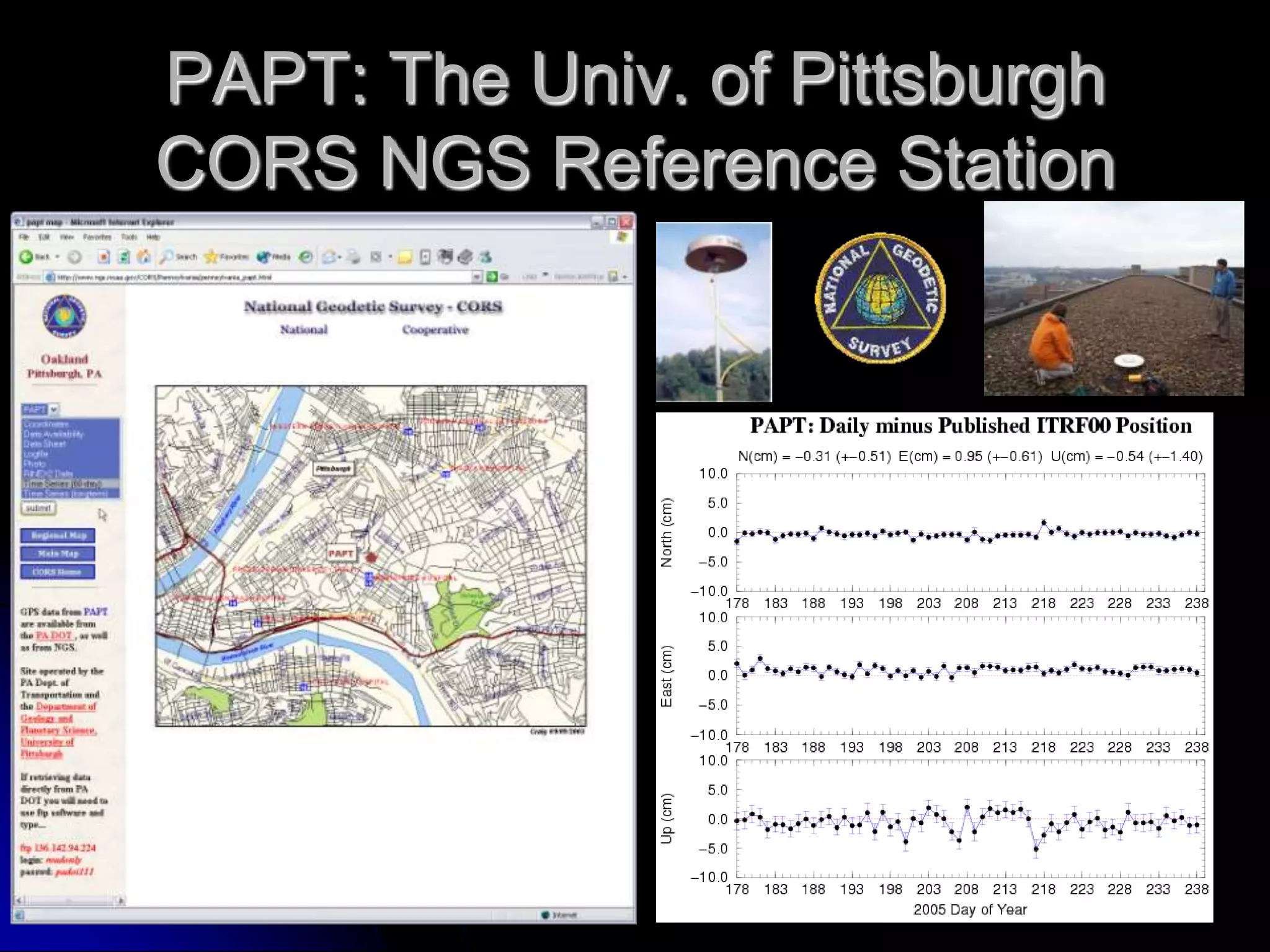Open Media globe toolbar button
Viewport: 1270px width, 952px height.
pyautogui.click(x=273, y=257)
